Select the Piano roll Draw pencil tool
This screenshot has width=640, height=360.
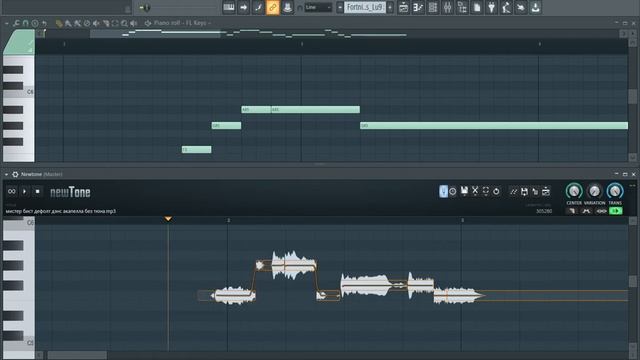[59, 23]
